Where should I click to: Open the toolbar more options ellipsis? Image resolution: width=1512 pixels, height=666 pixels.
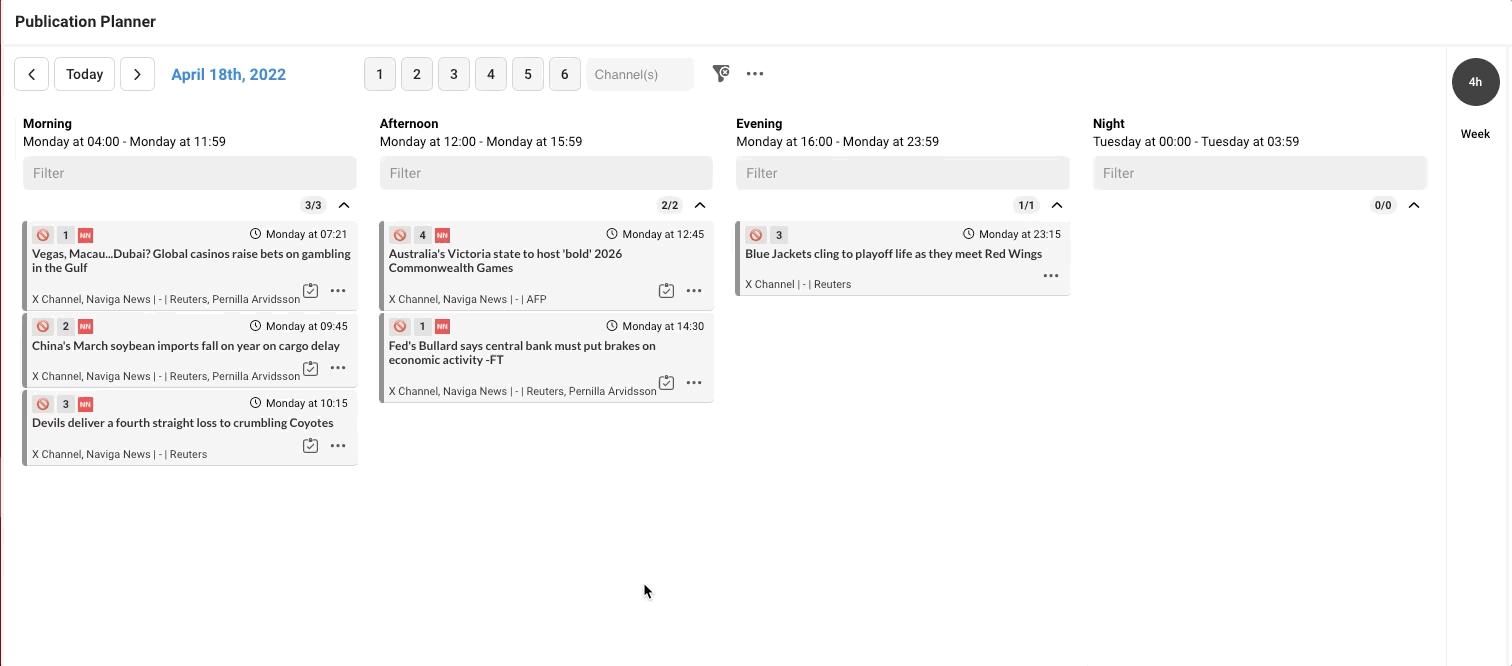[755, 73]
